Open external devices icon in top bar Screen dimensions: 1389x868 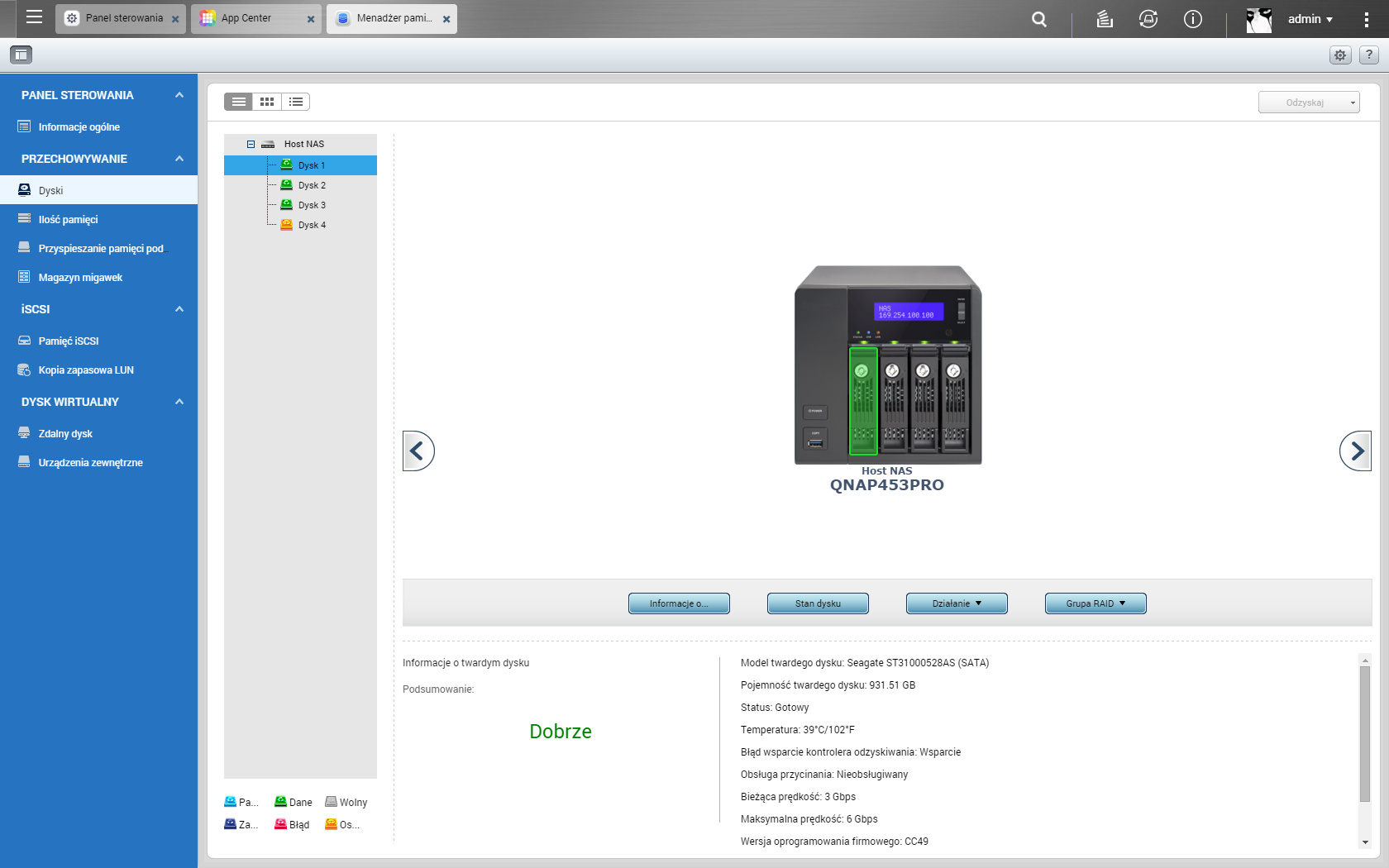coord(1148,19)
